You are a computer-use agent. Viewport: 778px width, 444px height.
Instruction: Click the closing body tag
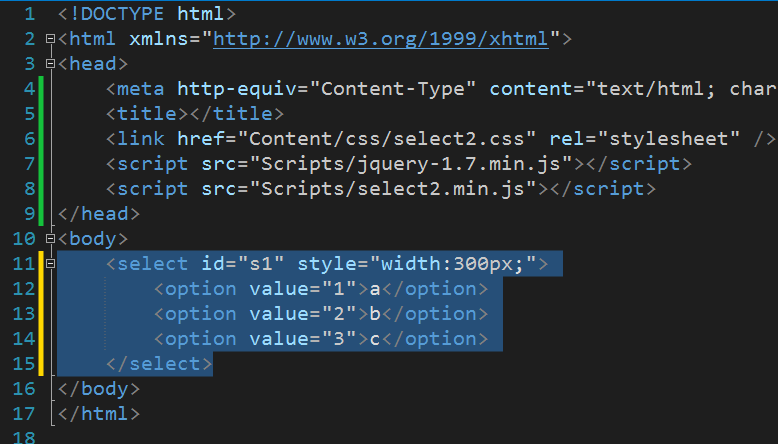[99, 388]
